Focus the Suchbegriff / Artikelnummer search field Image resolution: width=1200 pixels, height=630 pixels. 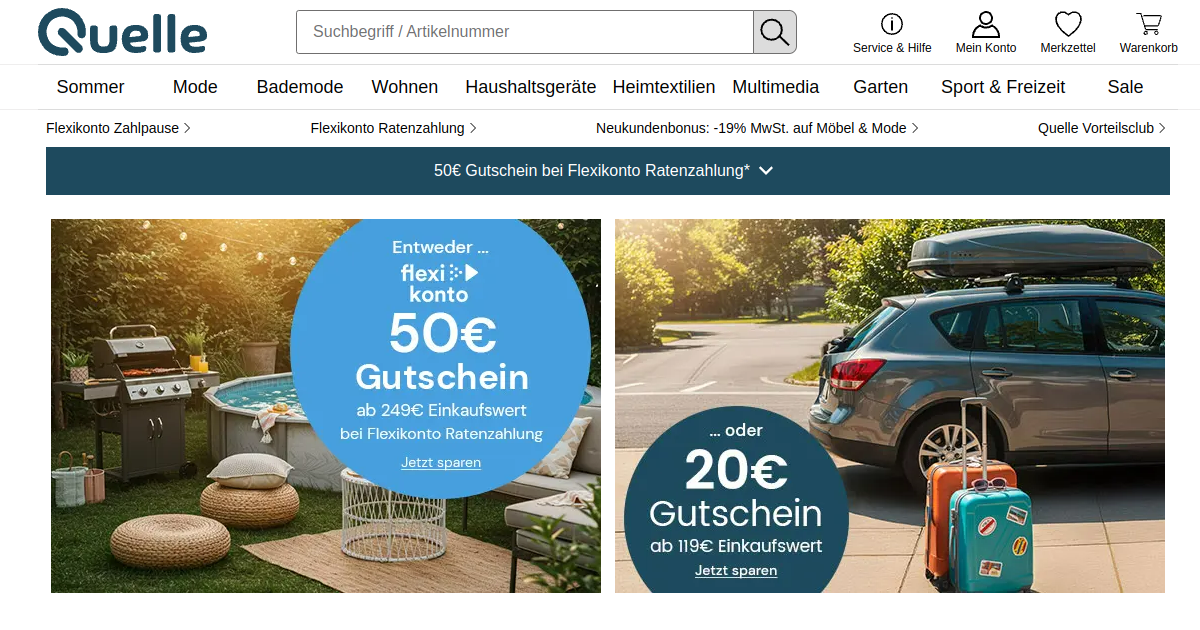(525, 32)
